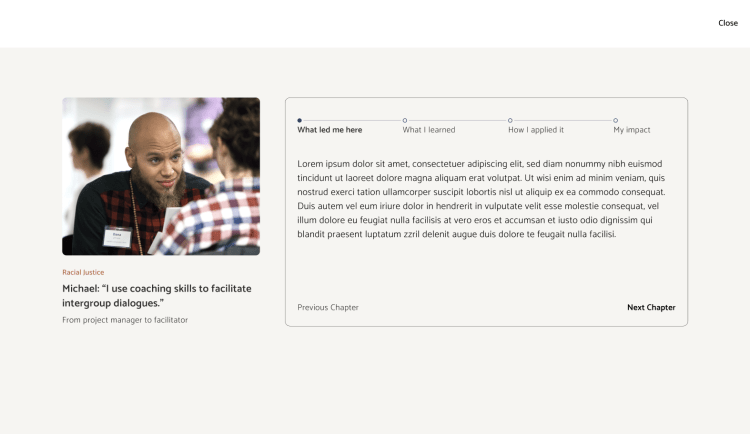Open Michael's photo thumbnail
The image size is (750, 434).
(x=161, y=176)
